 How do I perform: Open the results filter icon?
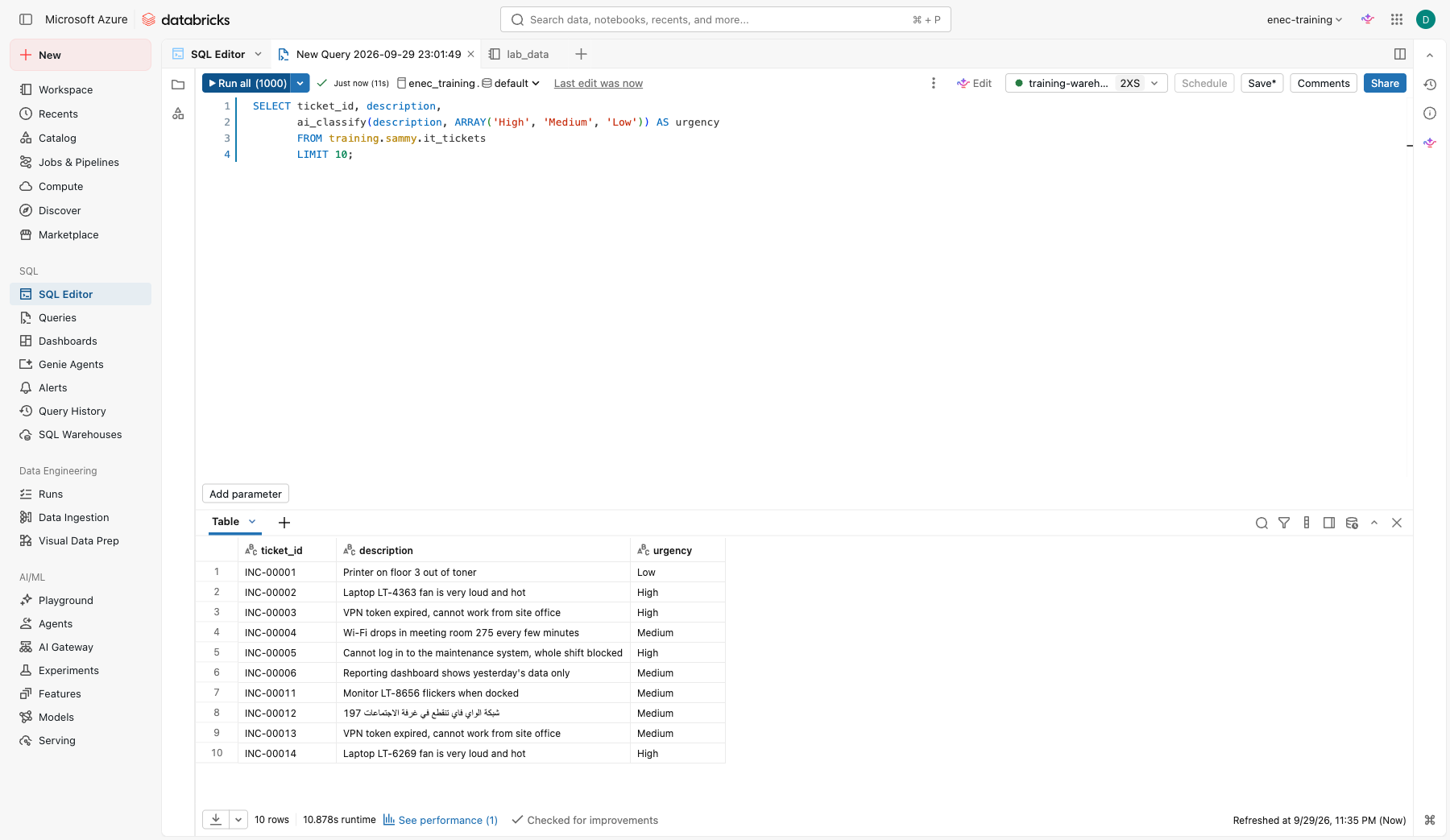pyautogui.click(x=1284, y=523)
